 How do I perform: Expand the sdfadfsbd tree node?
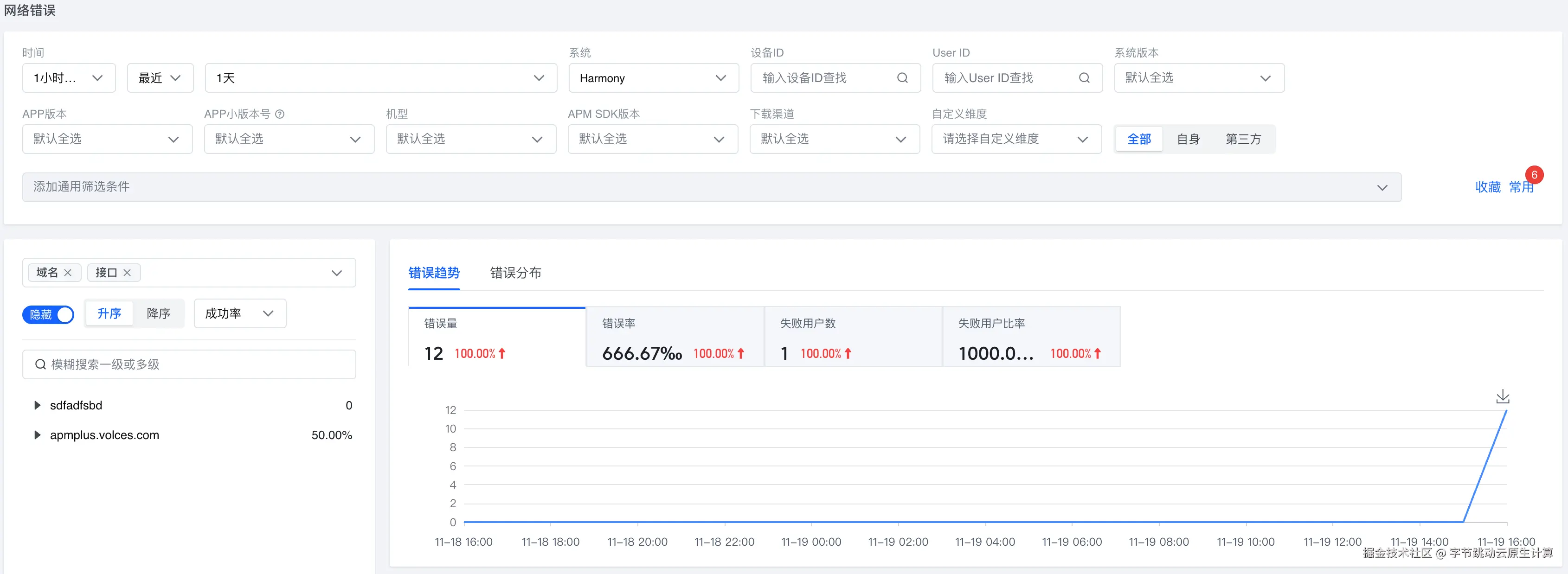click(37, 406)
